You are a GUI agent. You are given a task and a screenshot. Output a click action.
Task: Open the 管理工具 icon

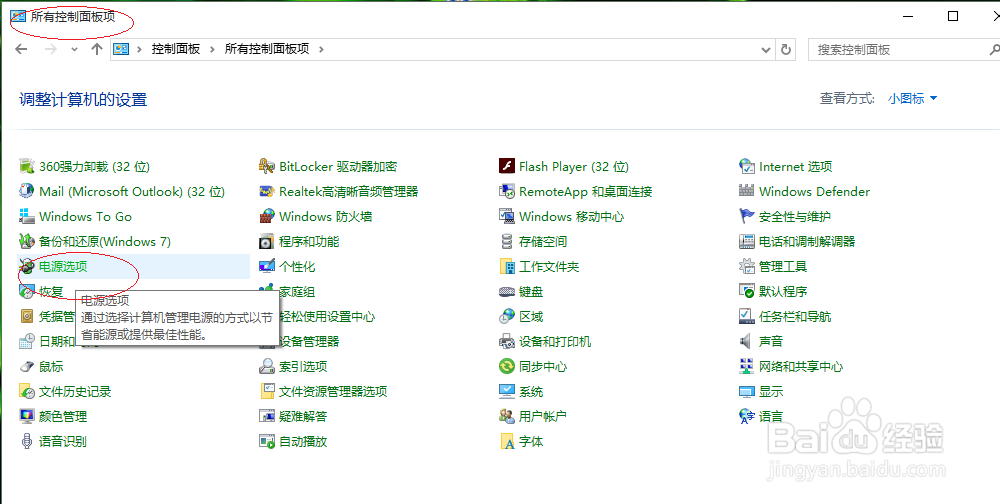(x=746, y=267)
